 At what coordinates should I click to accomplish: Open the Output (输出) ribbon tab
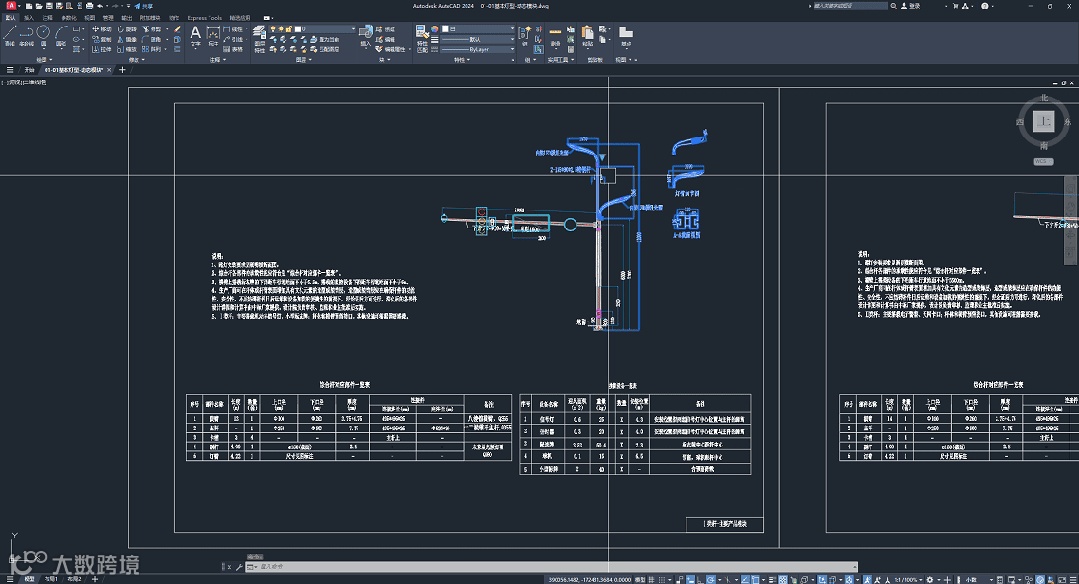coord(127,18)
